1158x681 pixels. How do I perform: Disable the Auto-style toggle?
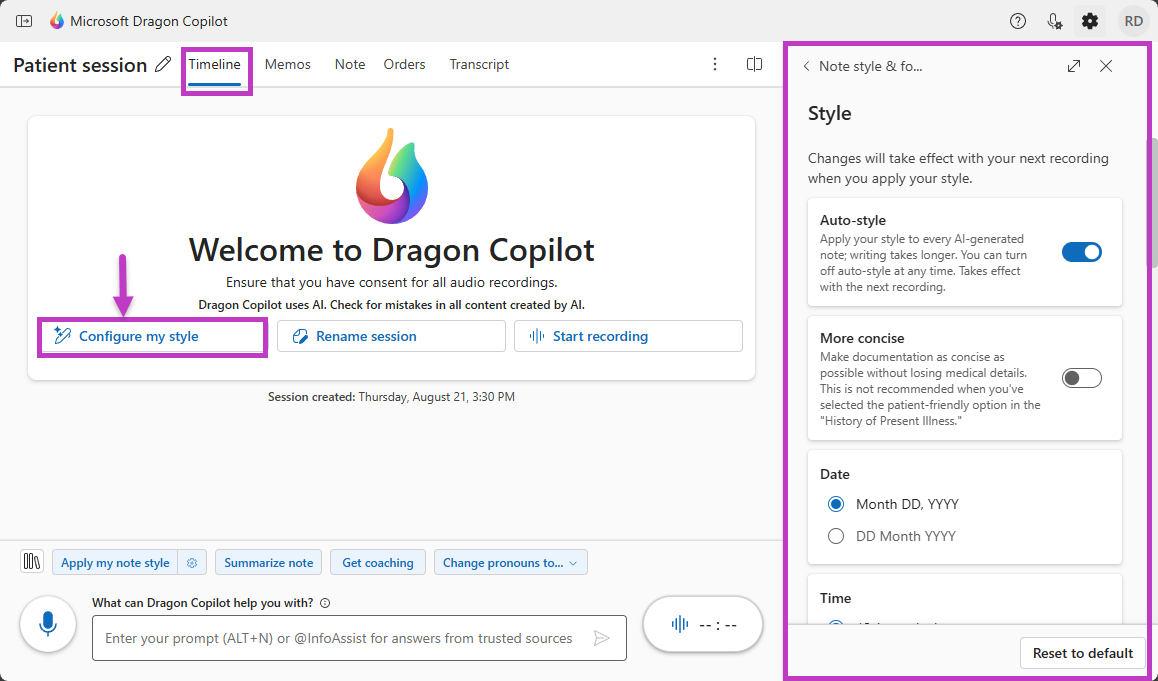pyautogui.click(x=1081, y=252)
